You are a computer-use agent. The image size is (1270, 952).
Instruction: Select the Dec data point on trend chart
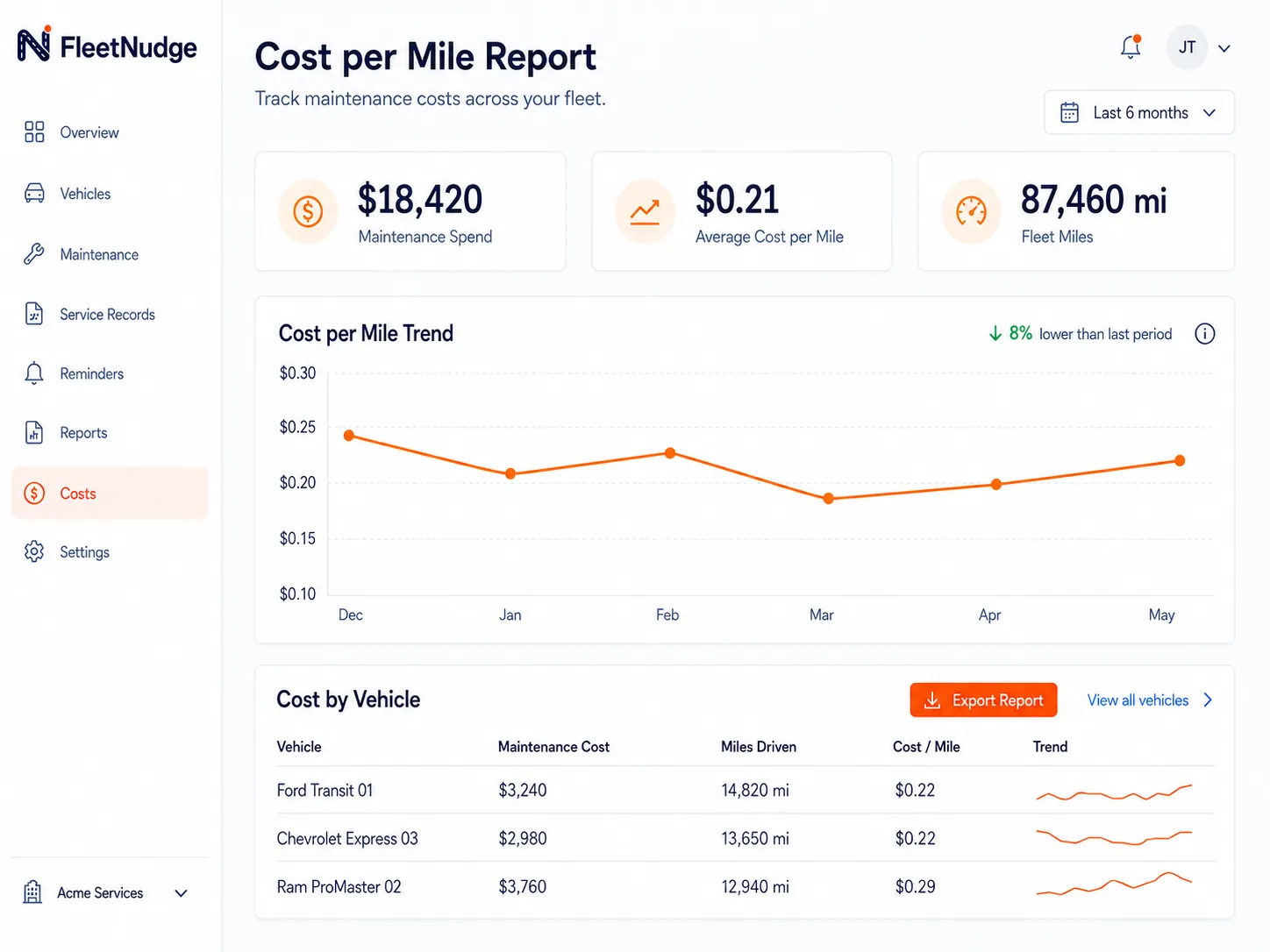[x=349, y=436]
